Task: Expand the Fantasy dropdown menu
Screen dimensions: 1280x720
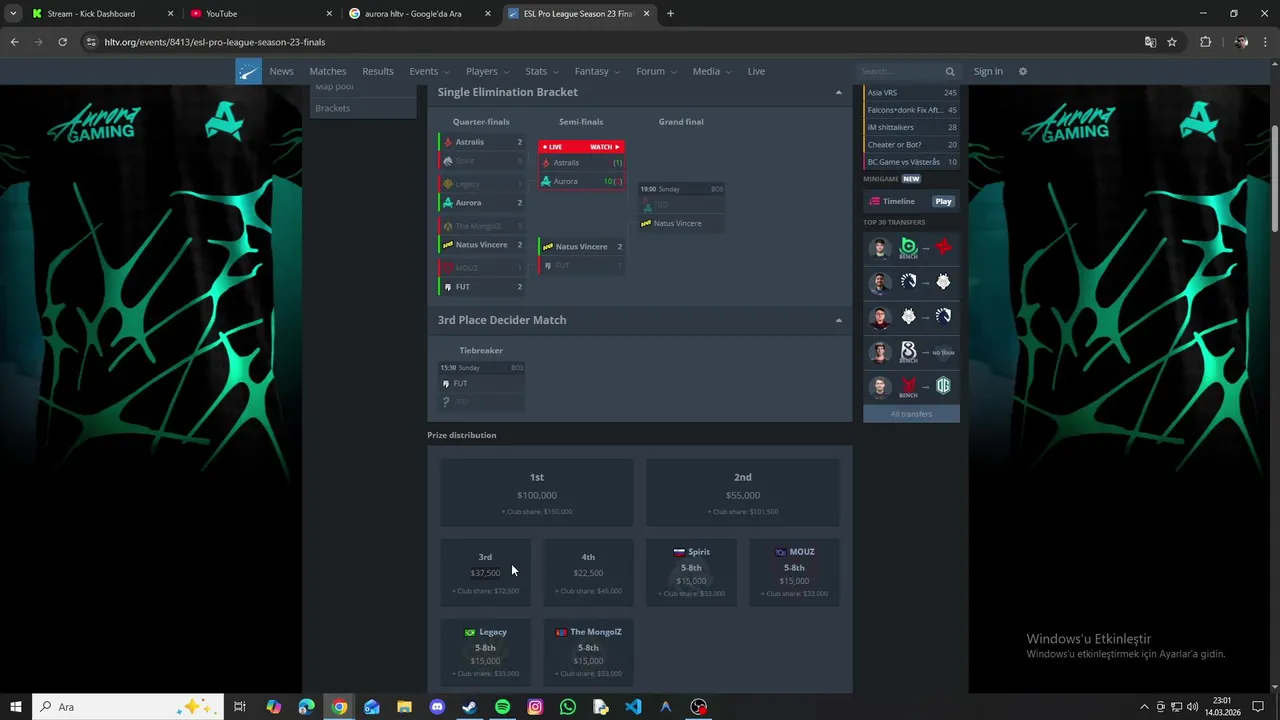Action: tap(597, 71)
